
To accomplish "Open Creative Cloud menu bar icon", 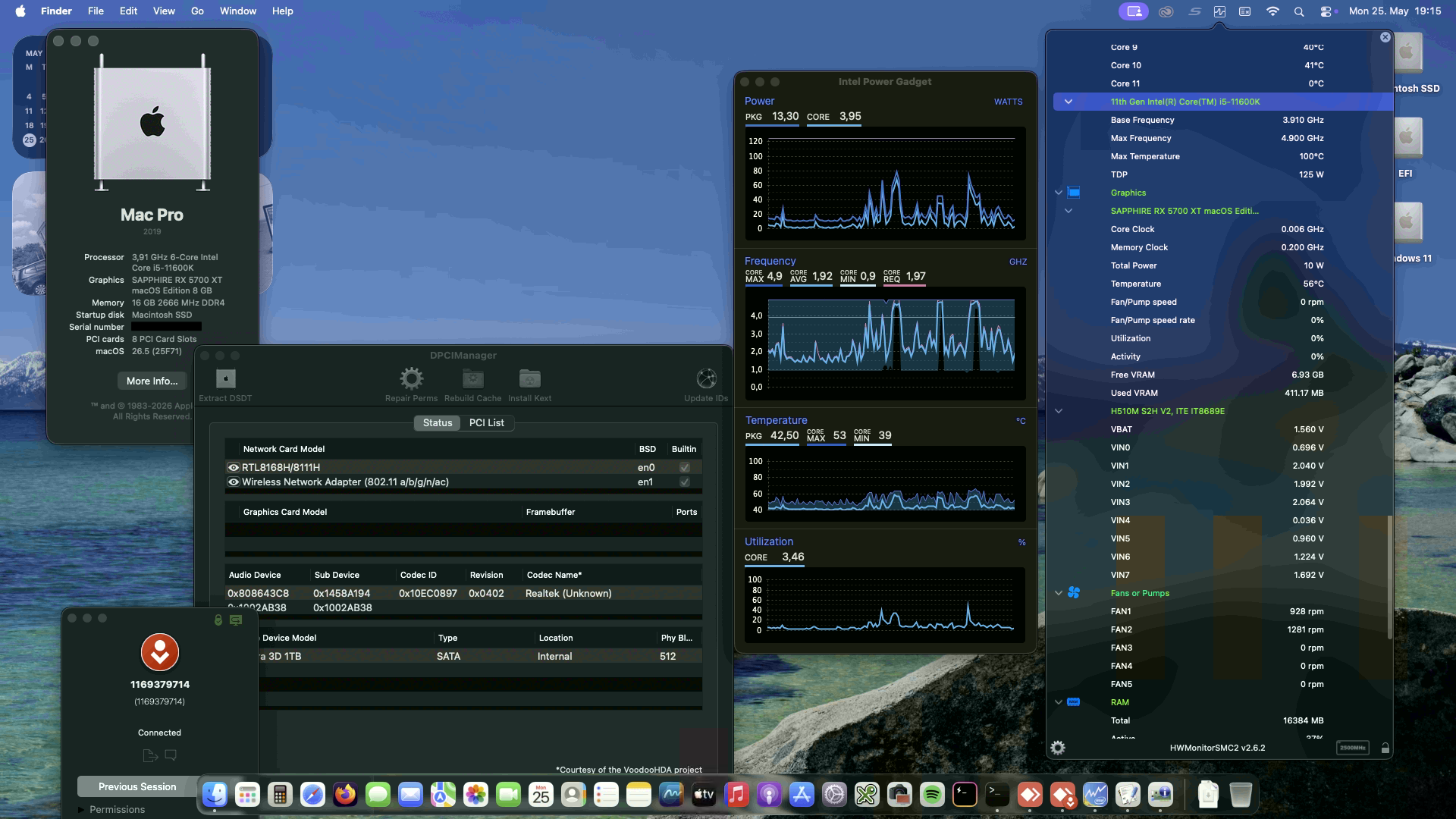I will [1166, 11].
